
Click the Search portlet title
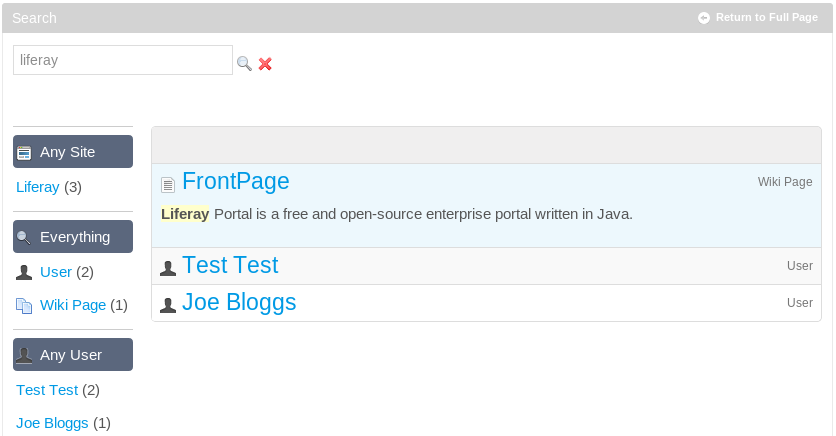tap(34, 18)
